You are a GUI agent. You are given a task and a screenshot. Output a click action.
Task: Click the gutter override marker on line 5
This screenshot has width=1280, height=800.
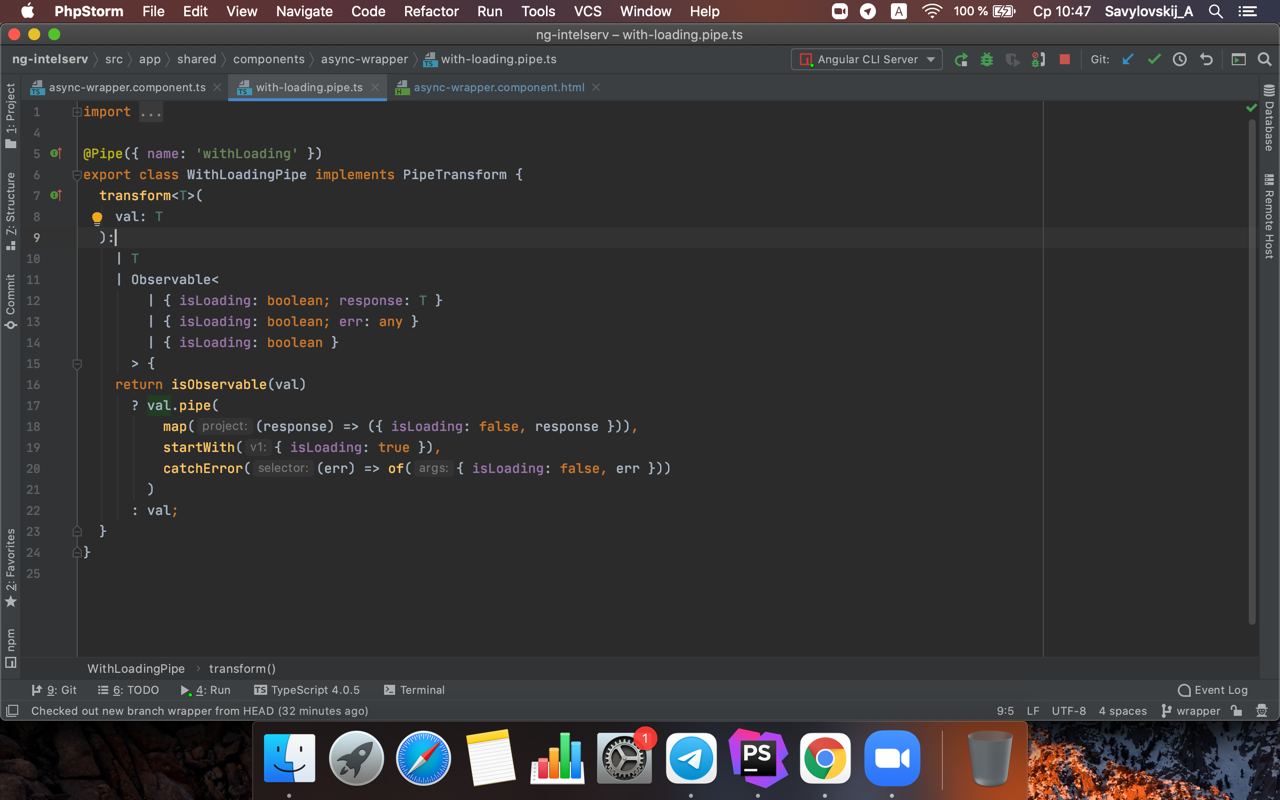click(x=55, y=153)
